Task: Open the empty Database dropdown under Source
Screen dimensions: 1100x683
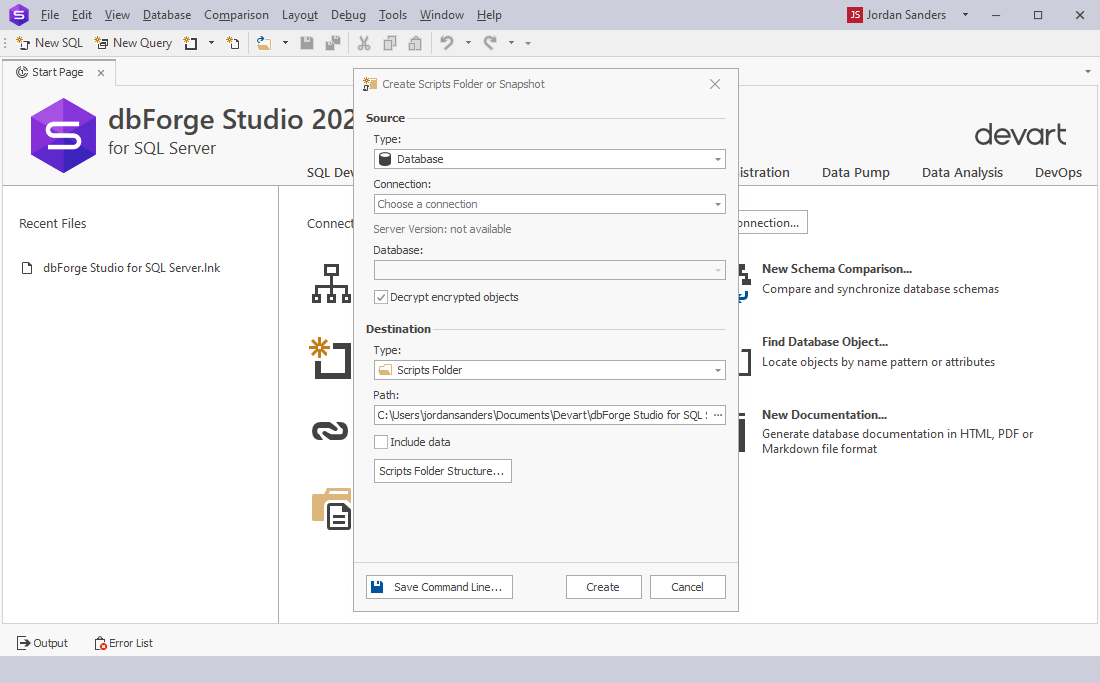Action: tap(549, 270)
